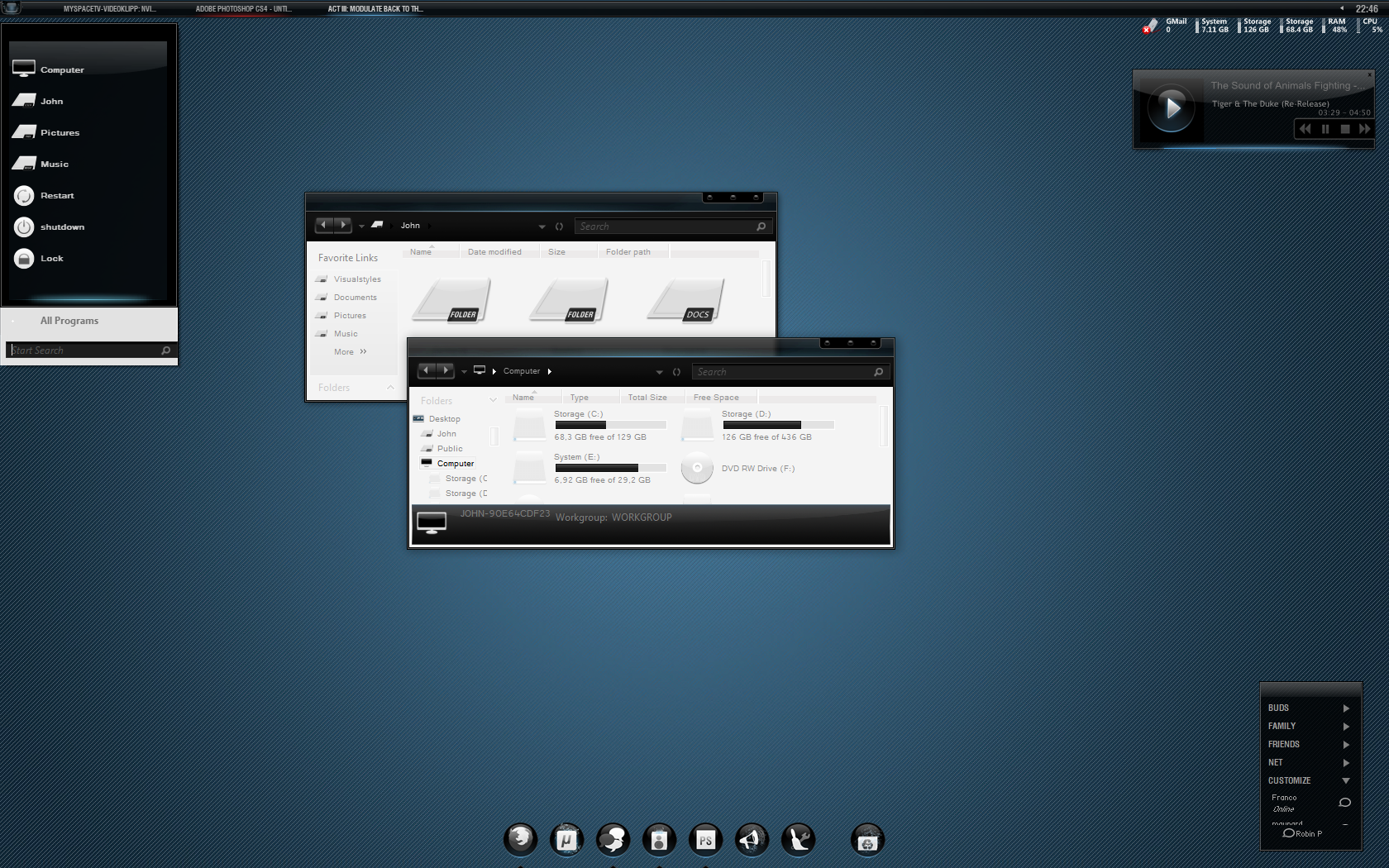Open uTorrent from the dock

[566, 840]
